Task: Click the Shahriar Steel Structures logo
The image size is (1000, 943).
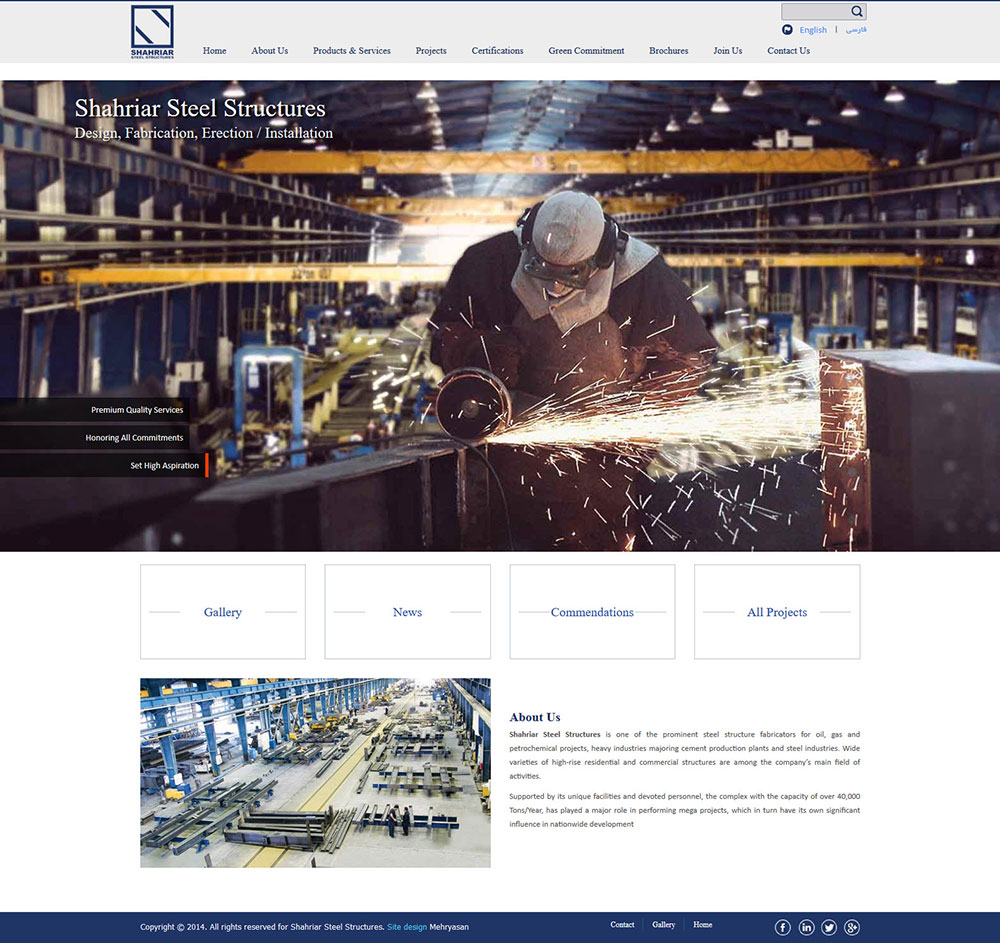Action: [152, 33]
